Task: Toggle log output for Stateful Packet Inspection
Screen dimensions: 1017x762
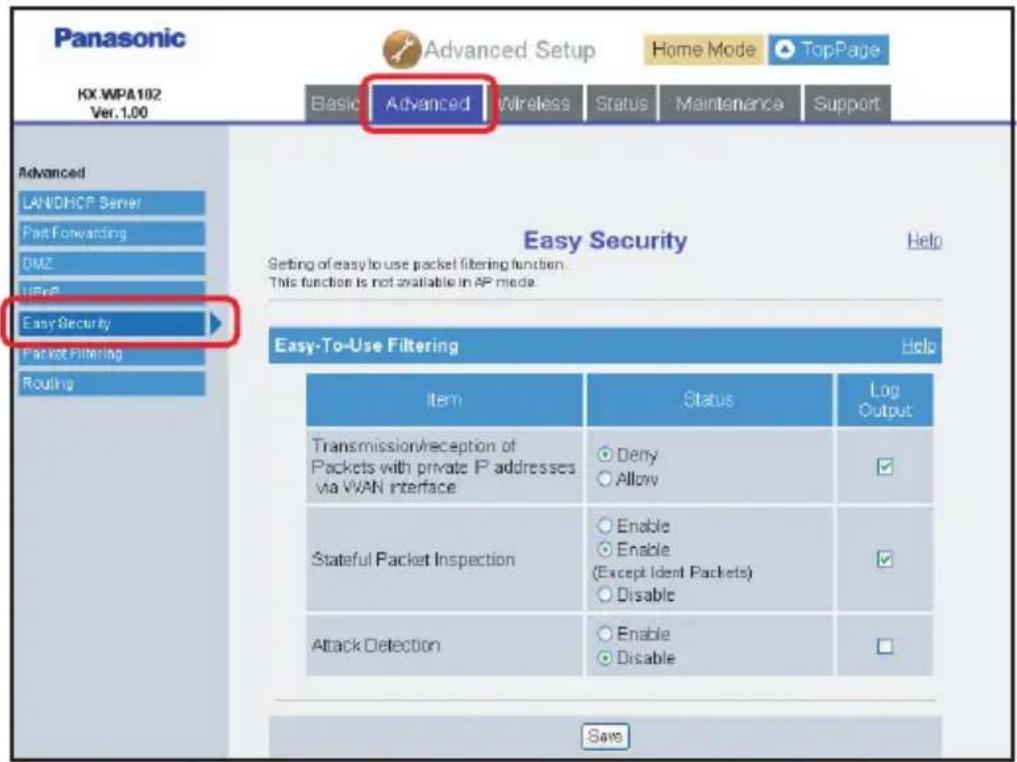Action: click(884, 559)
